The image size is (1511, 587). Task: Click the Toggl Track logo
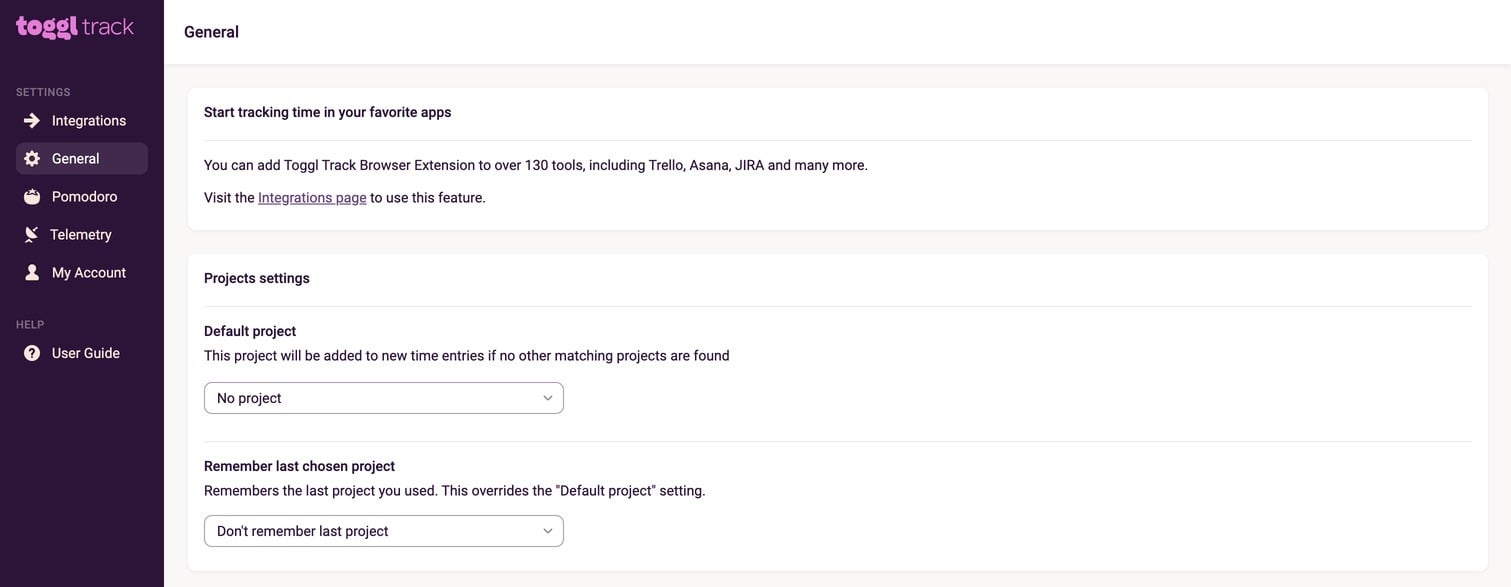75,27
